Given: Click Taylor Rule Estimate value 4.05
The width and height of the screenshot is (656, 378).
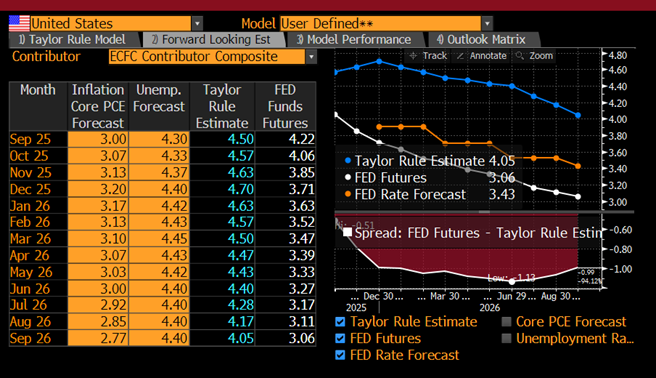Looking at the screenshot, I should (241, 338).
